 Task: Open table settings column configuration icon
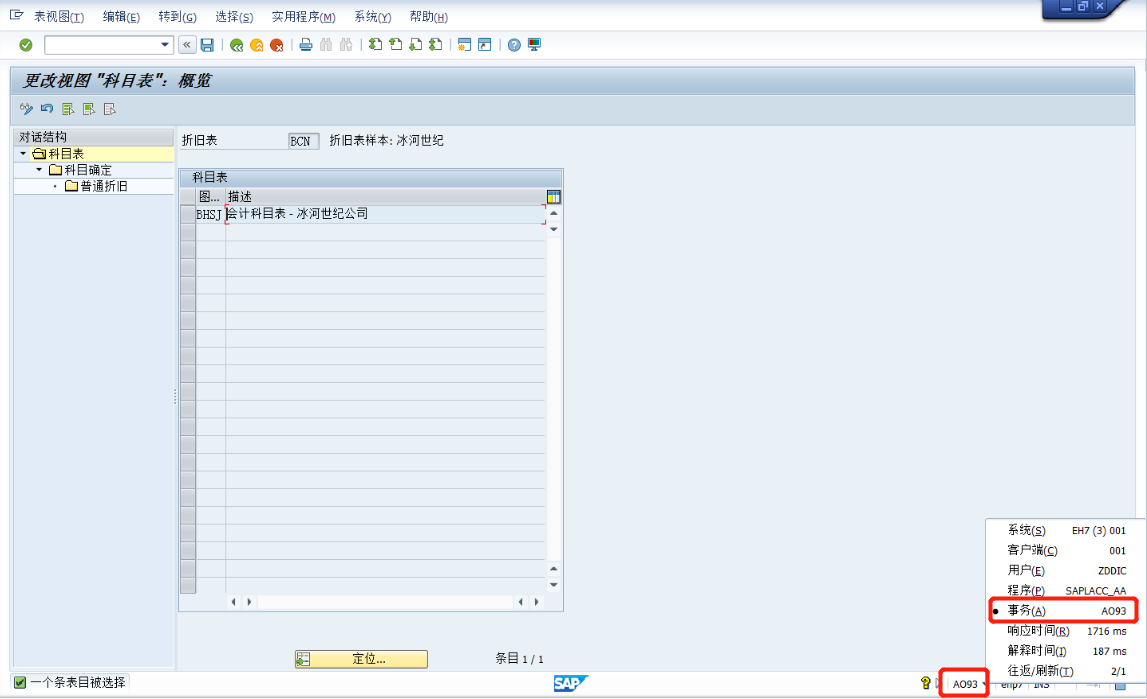pyautogui.click(x=554, y=197)
